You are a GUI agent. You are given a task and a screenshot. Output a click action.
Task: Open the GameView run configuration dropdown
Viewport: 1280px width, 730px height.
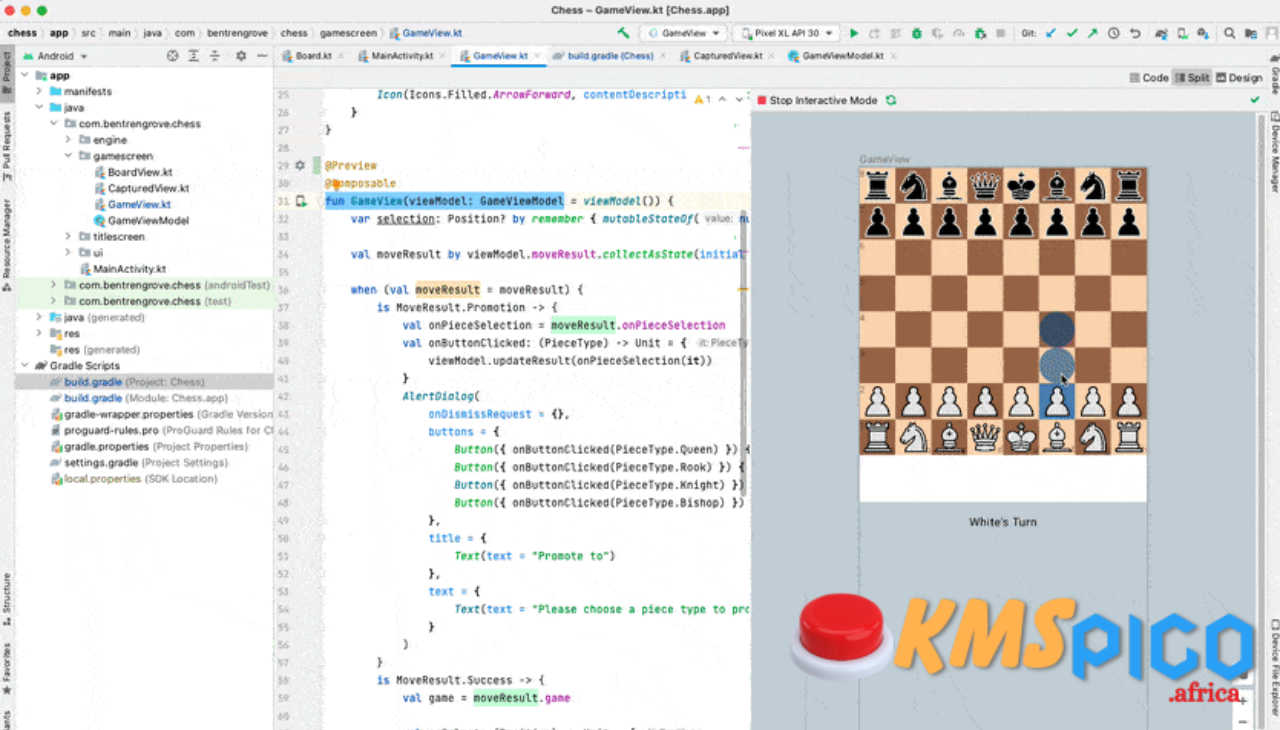click(x=685, y=33)
